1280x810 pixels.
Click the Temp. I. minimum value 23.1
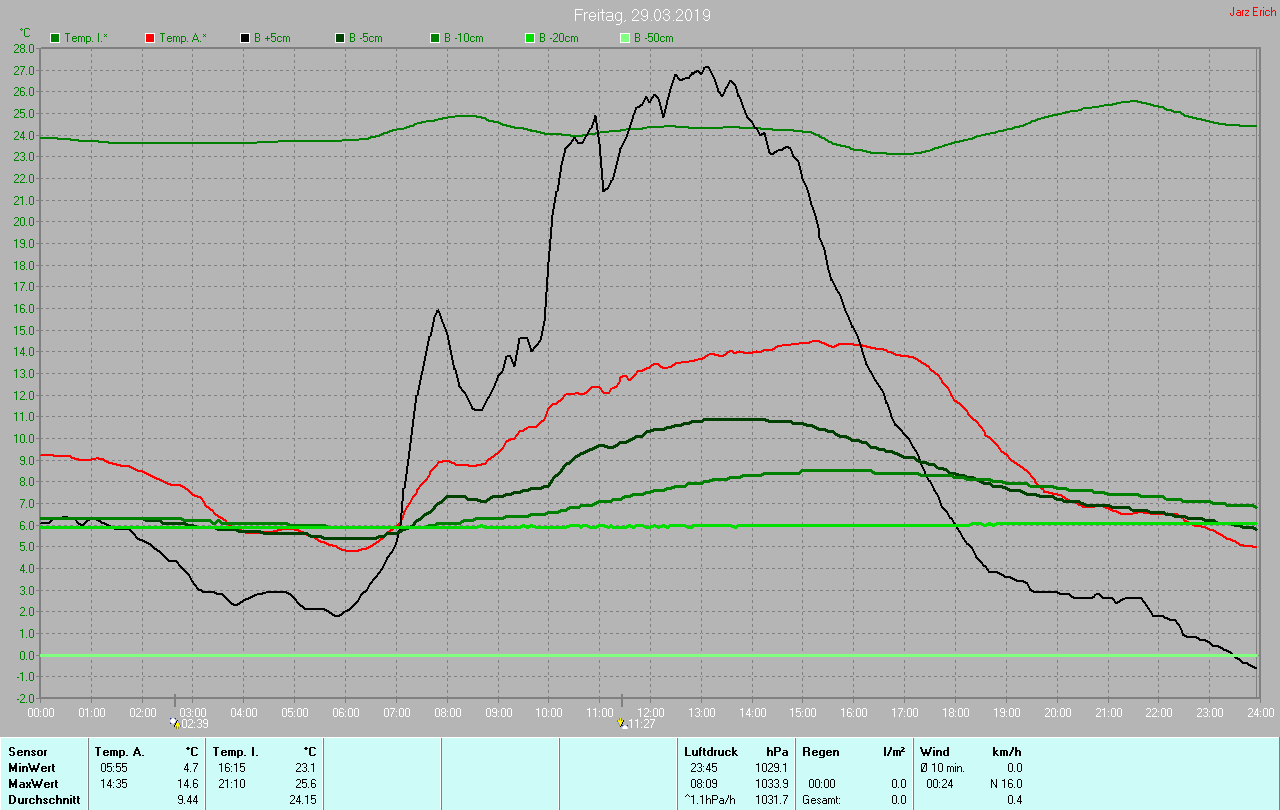click(306, 767)
